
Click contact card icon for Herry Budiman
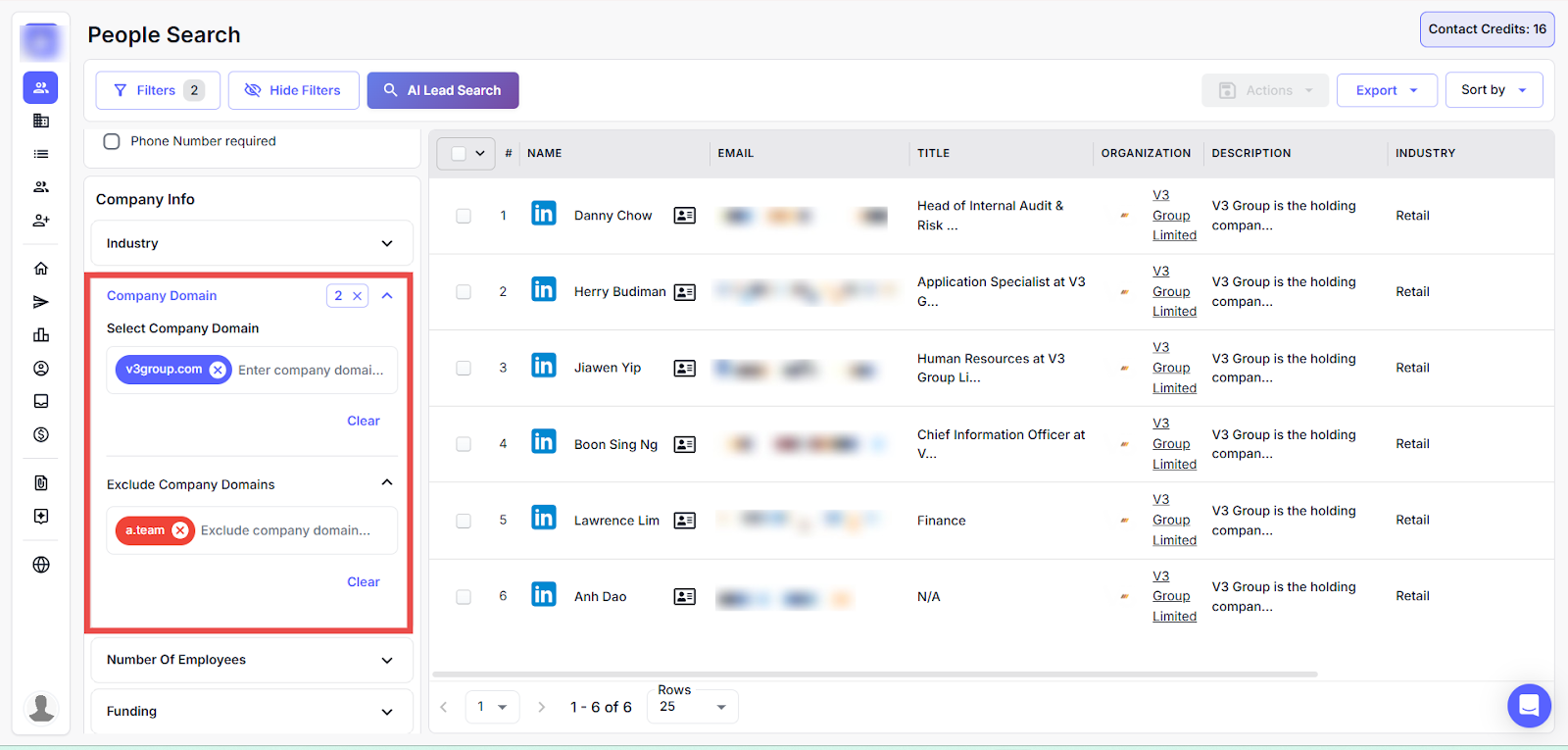pos(685,292)
